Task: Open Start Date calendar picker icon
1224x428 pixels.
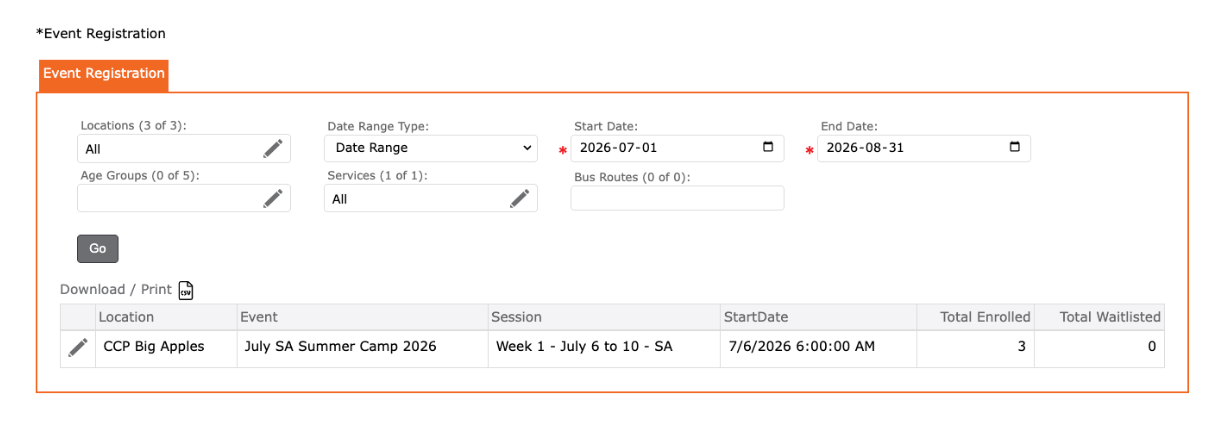Action: click(768, 147)
